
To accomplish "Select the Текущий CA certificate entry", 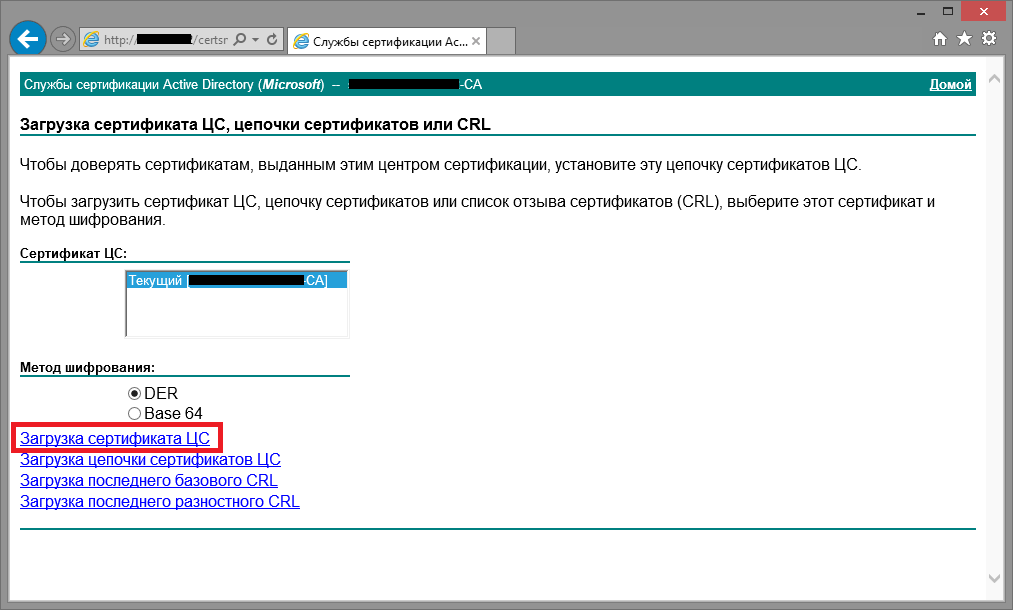I will pos(236,280).
